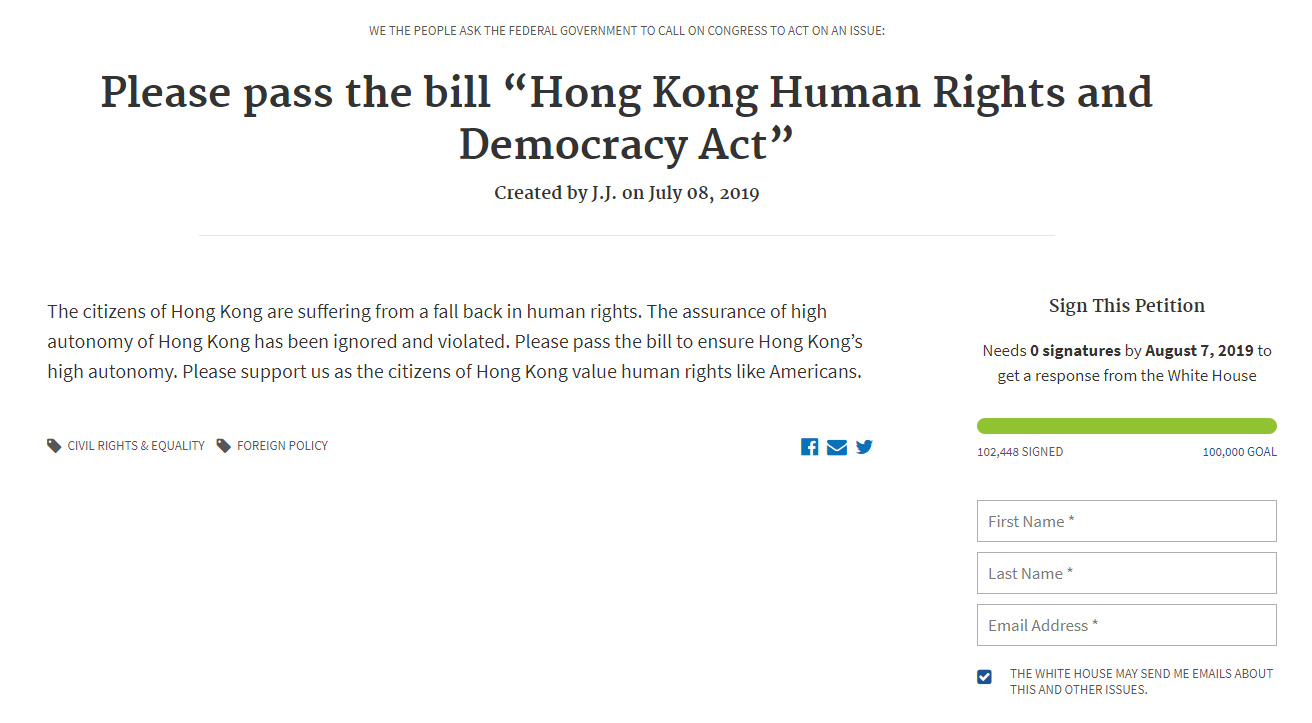Click the "We the People ask" header text
This screenshot has width=1312, height=723.
click(x=626, y=31)
